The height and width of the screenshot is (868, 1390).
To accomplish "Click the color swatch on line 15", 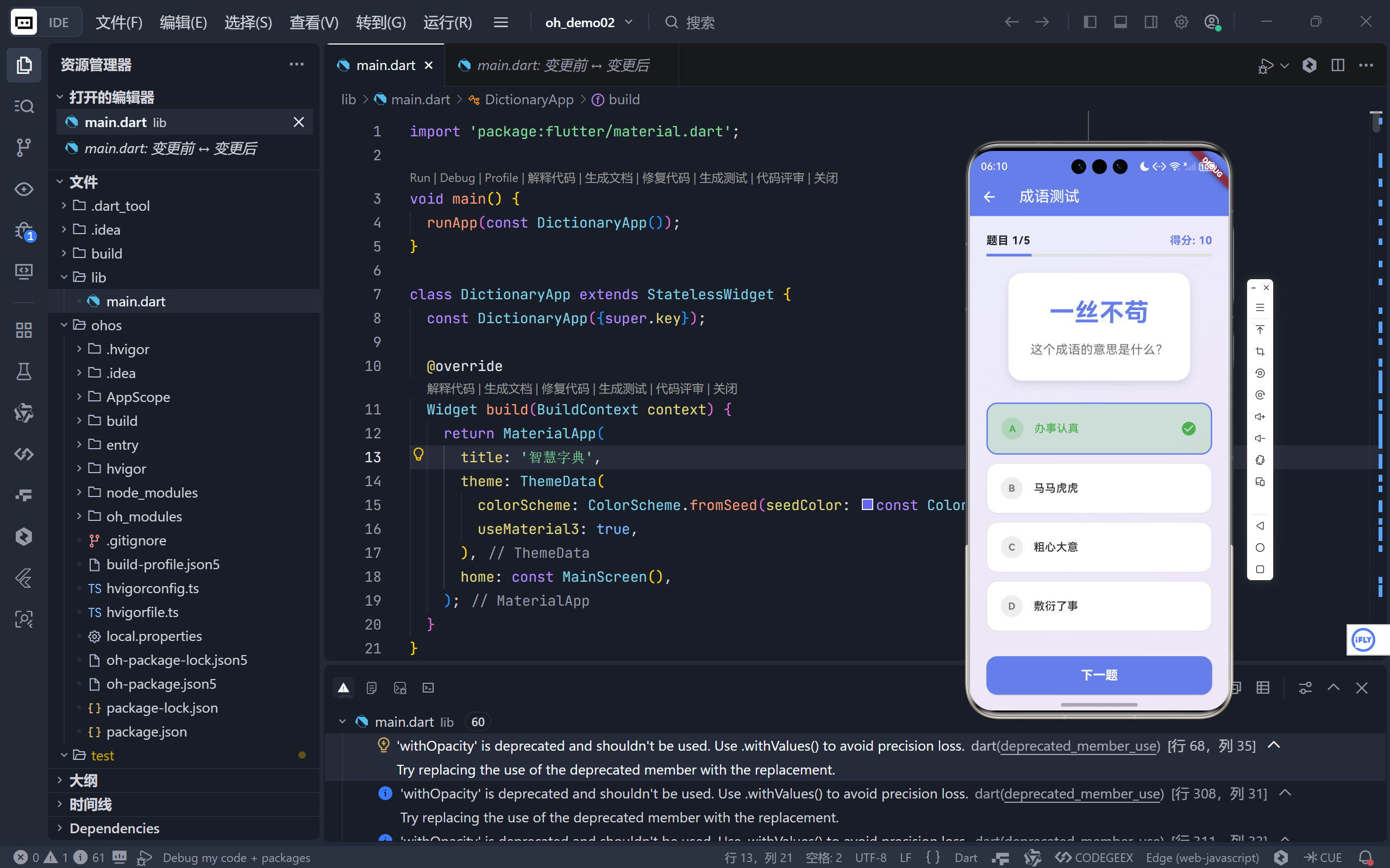I will pyautogui.click(x=867, y=505).
